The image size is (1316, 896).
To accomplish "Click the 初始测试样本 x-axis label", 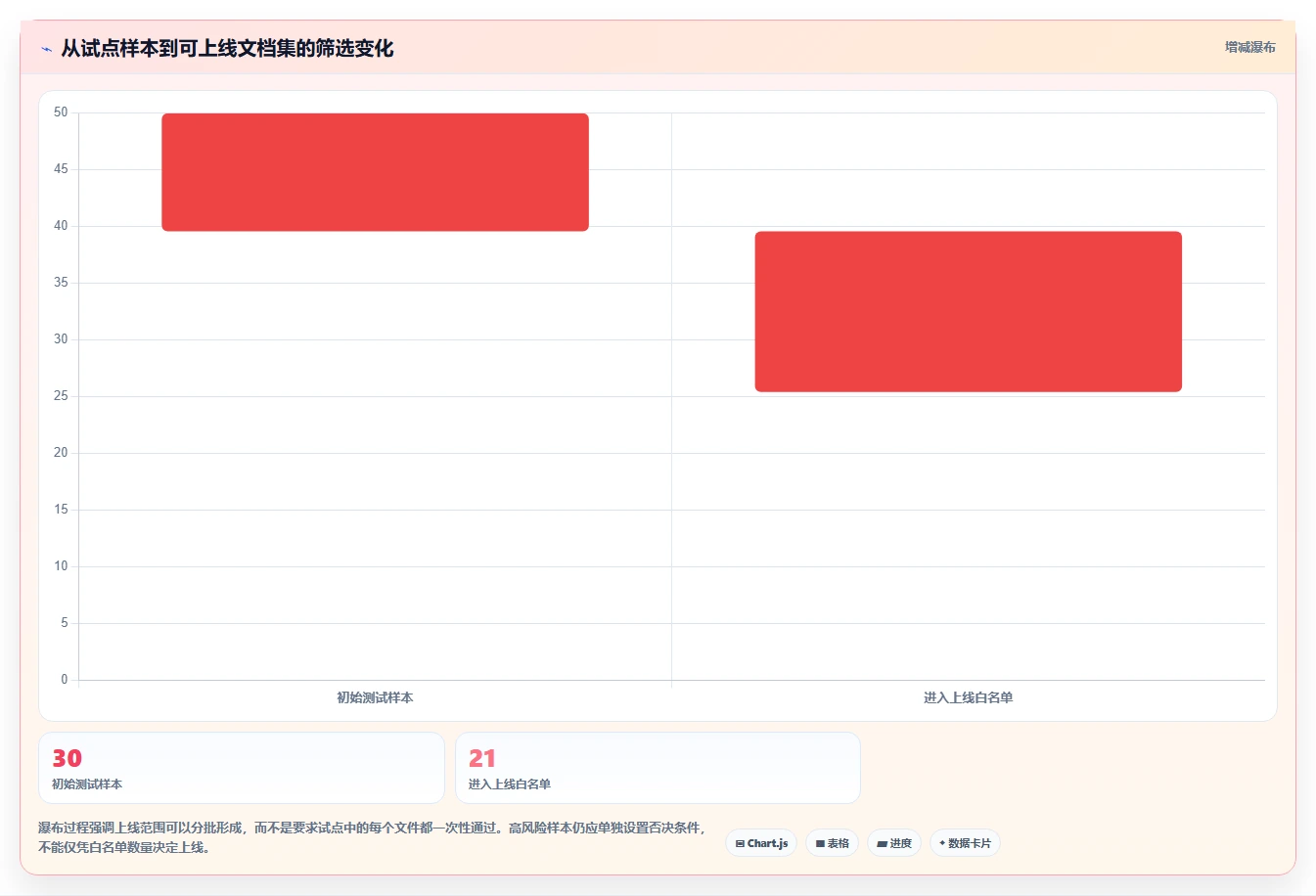I will point(375,697).
